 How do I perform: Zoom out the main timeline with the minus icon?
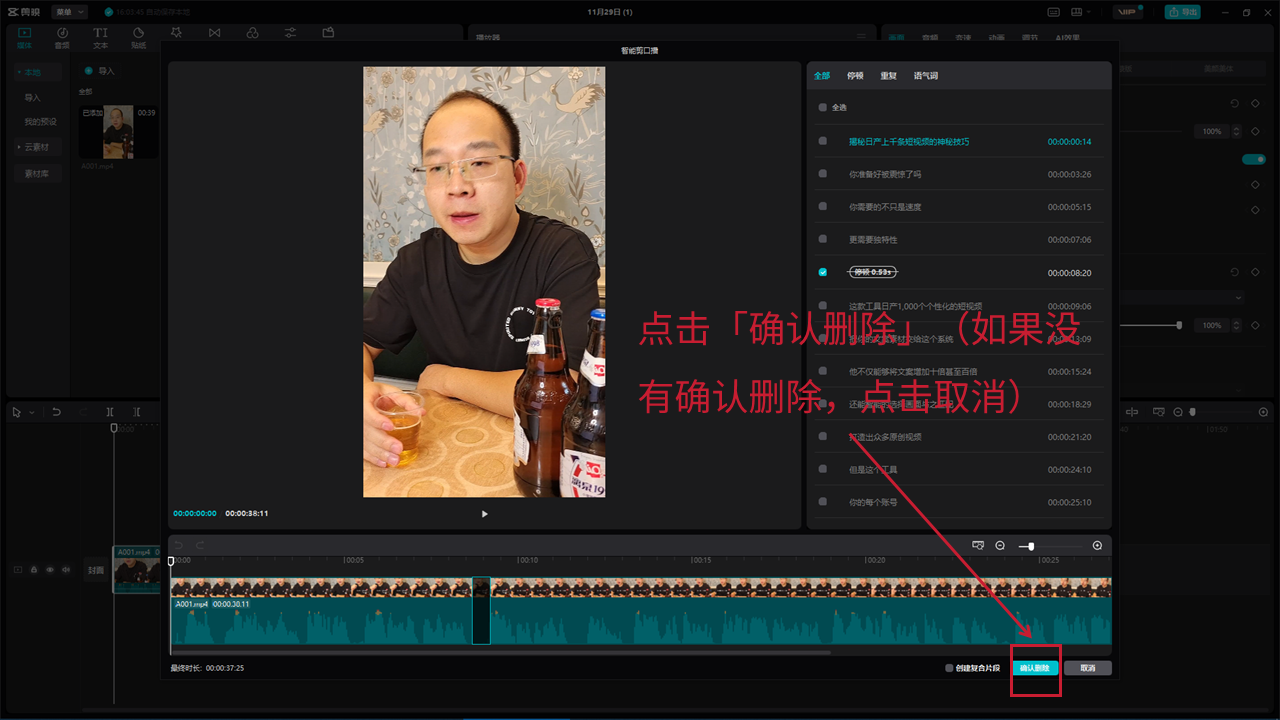[x=1178, y=412]
